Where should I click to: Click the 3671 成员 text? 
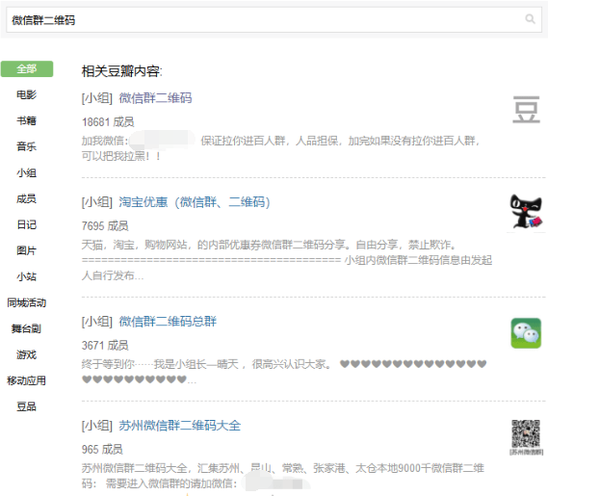[105, 346]
